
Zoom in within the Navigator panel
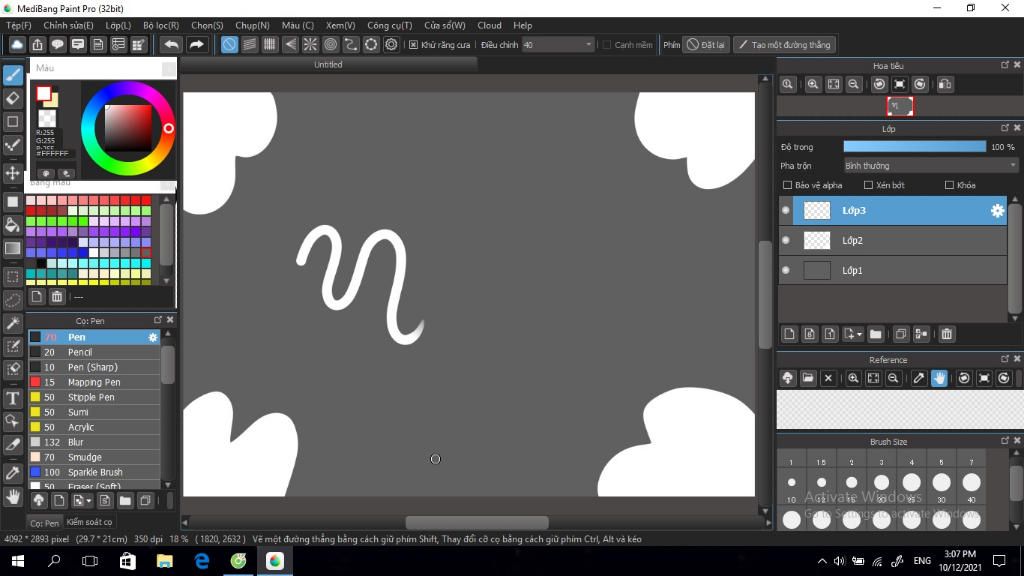point(813,84)
